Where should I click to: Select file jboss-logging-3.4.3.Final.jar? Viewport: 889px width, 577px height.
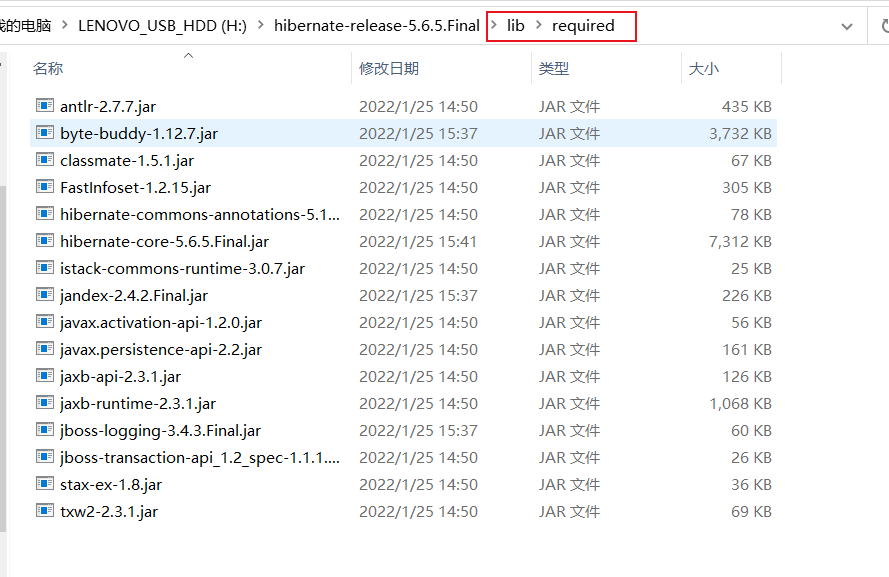(160, 431)
